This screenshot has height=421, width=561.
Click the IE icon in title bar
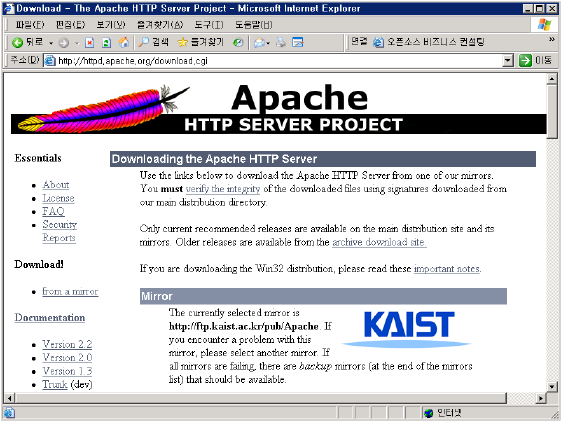coord(9,8)
